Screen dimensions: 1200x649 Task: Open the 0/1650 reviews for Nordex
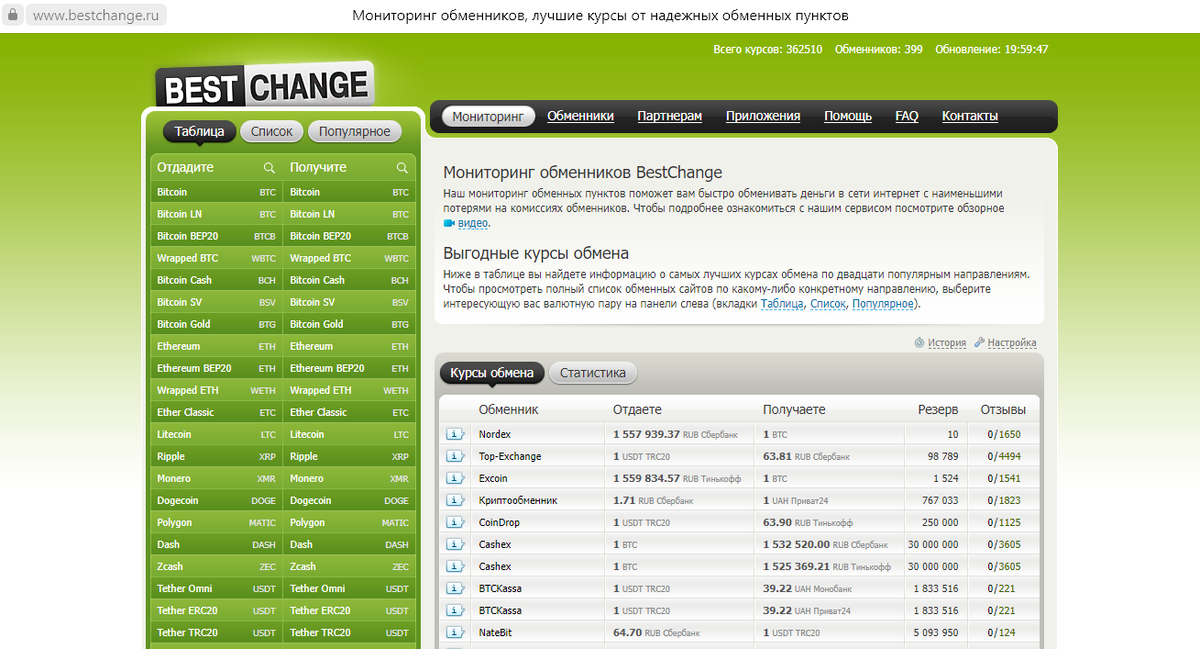coord(1003,434)
